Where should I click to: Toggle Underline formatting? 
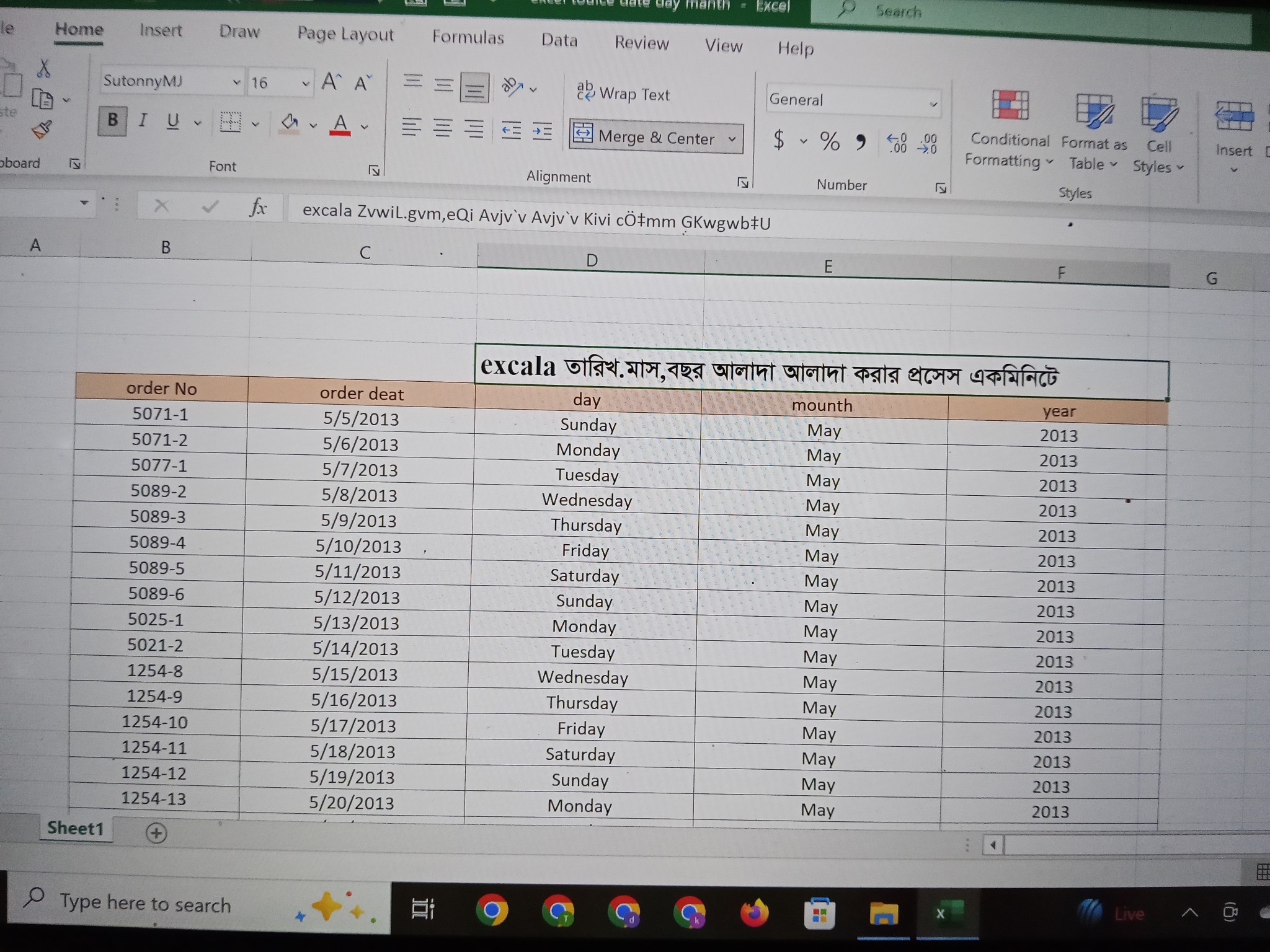173,121
